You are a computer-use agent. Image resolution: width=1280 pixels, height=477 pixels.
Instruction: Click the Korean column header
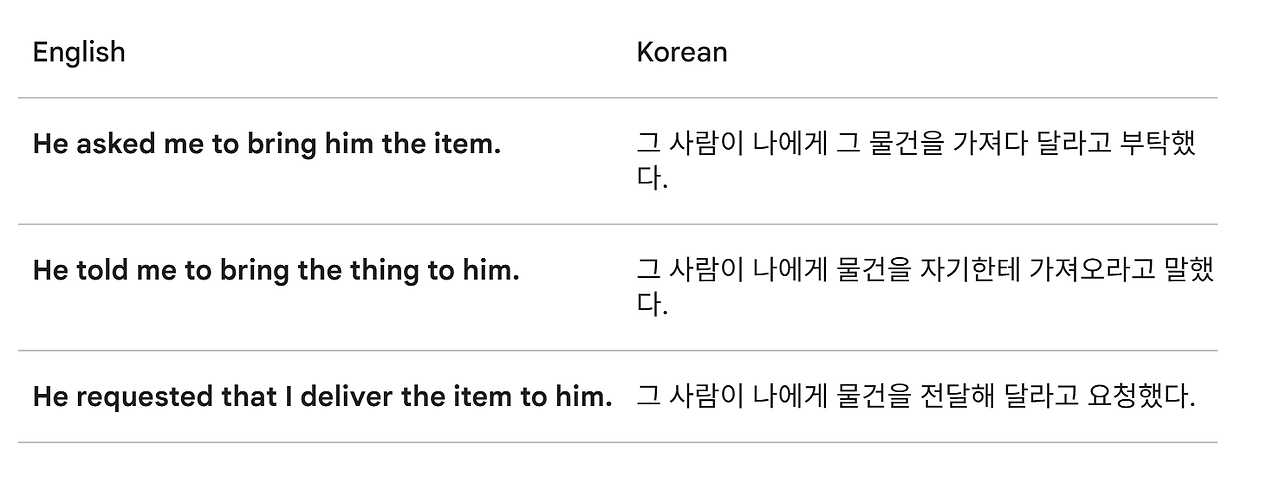click(x=681, y=52)
